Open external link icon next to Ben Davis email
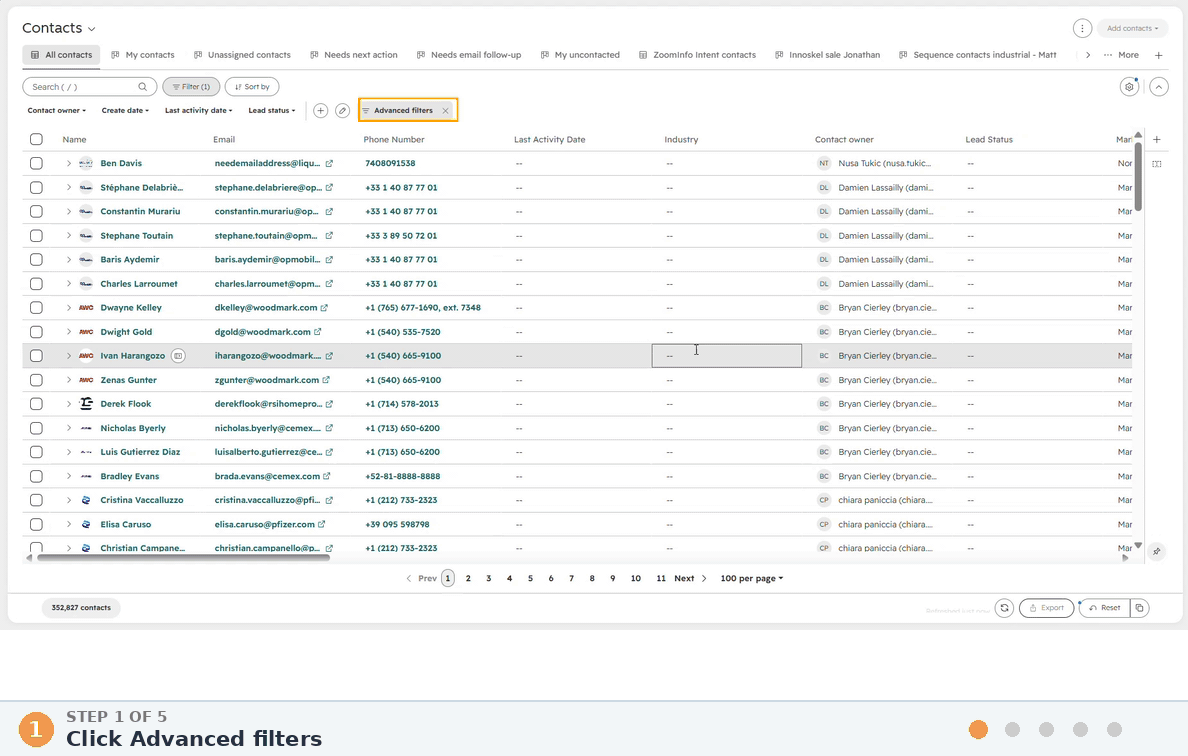This screenshot has height=756, width=1188. click(x=329, y=164)
